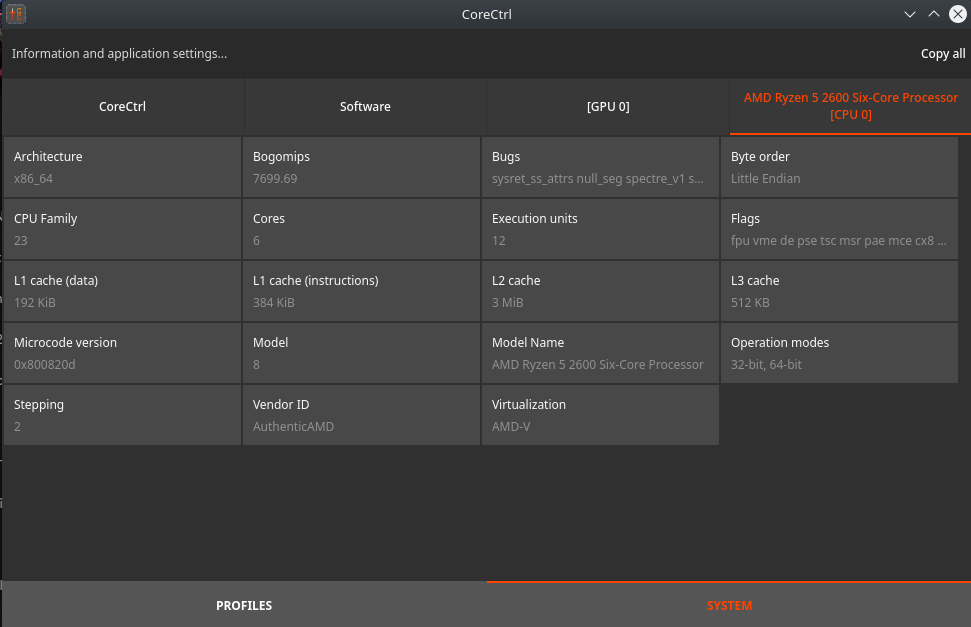
Task: Switch to the CoreCtrl info tab
Action: [123, 106]
